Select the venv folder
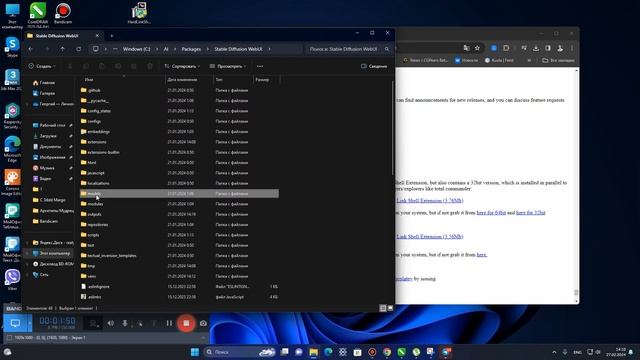Viewport: 640px width, 360px height. (92, 276)
